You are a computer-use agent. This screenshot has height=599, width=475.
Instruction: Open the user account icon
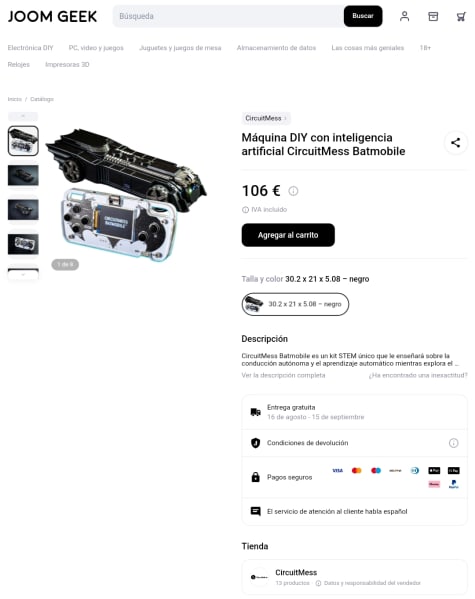point(404,16)
